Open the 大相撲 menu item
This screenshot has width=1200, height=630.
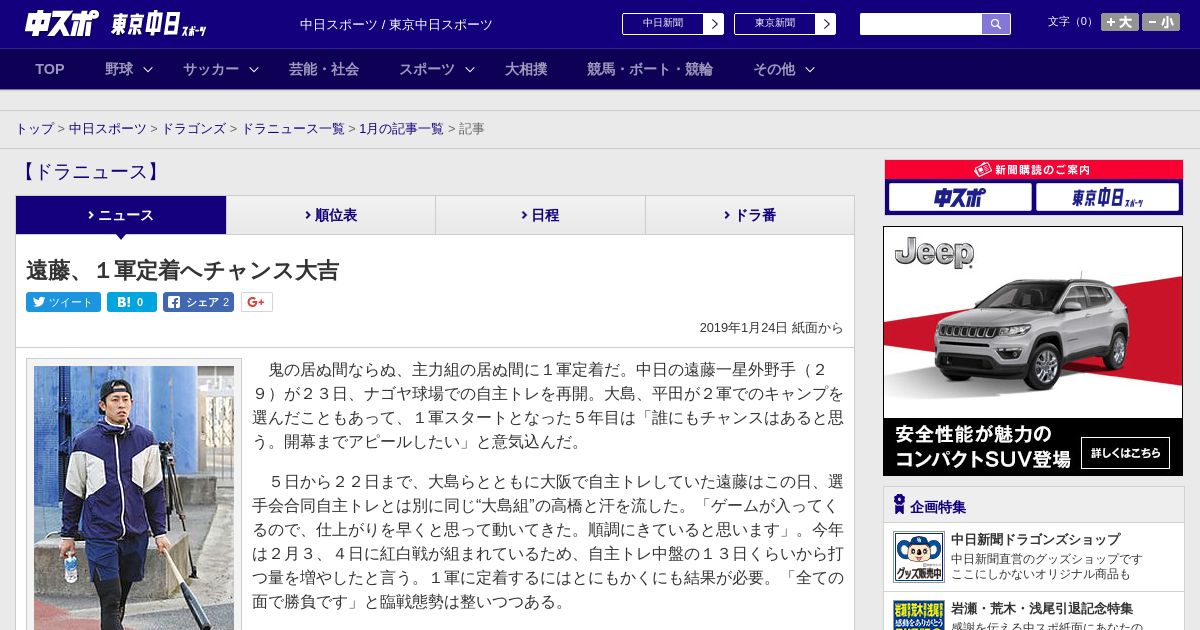[x=526, y=69]
